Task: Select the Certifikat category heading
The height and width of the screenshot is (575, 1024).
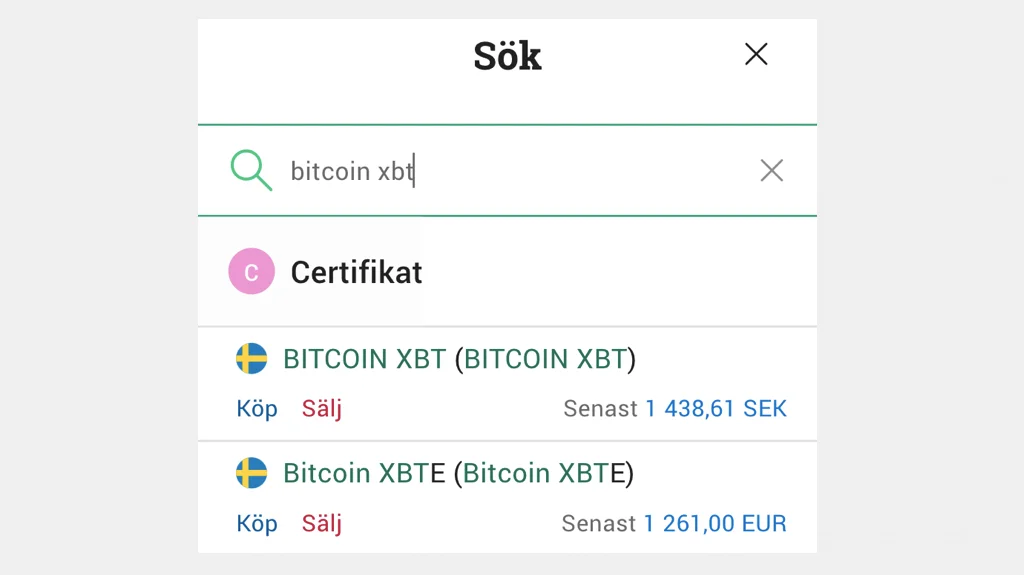Action: pyautogui.click(x=356, y=272)
